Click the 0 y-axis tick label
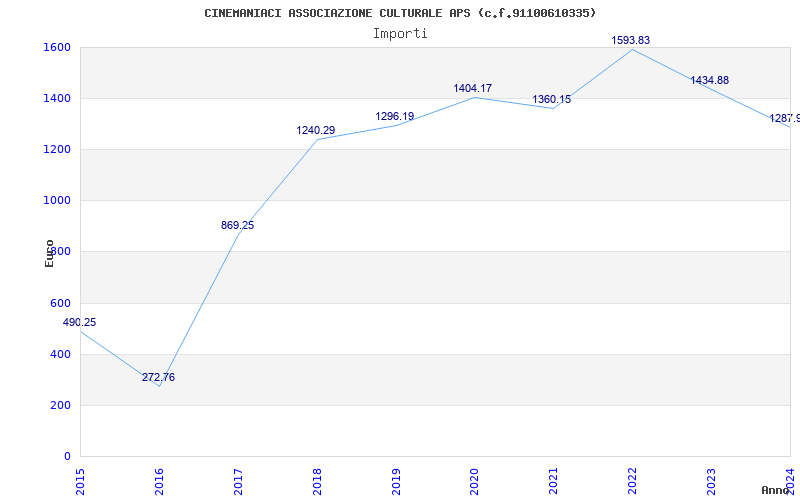The width and height of the screenshot is (800, 500). (67, 457)
